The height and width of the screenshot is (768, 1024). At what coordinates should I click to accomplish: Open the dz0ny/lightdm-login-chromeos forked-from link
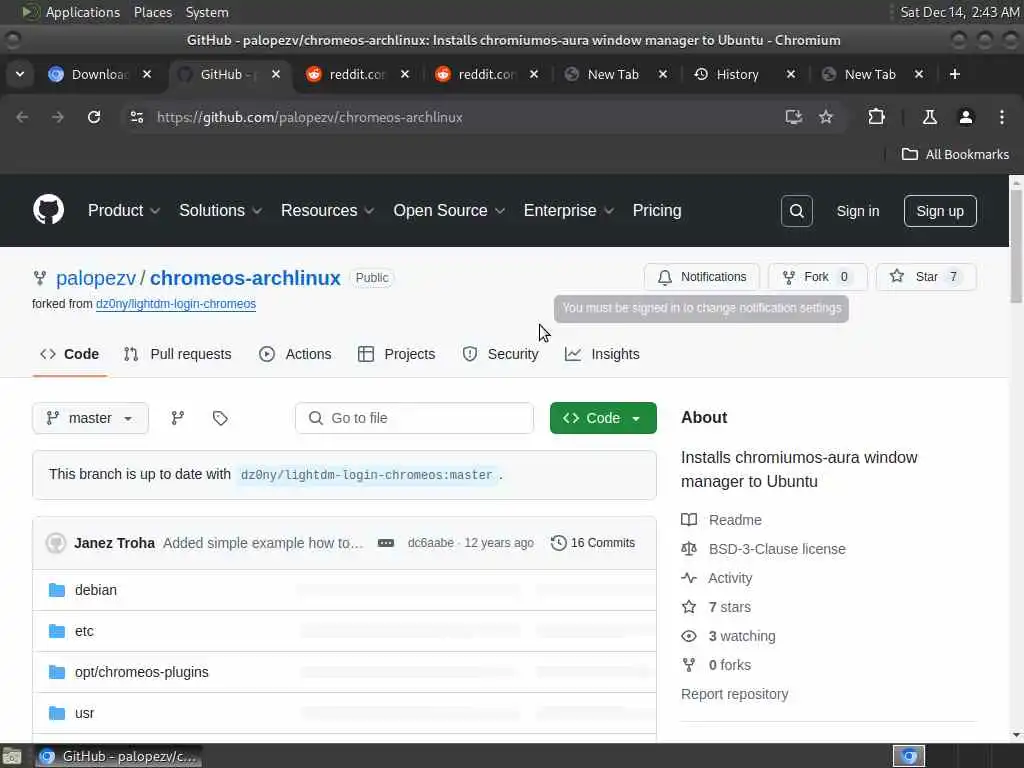coord(176,304)
